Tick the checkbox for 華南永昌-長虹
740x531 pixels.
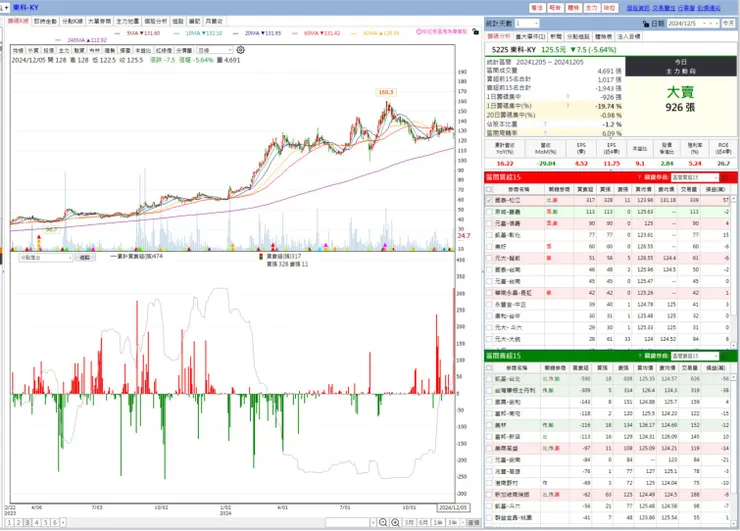click(489, 293)
